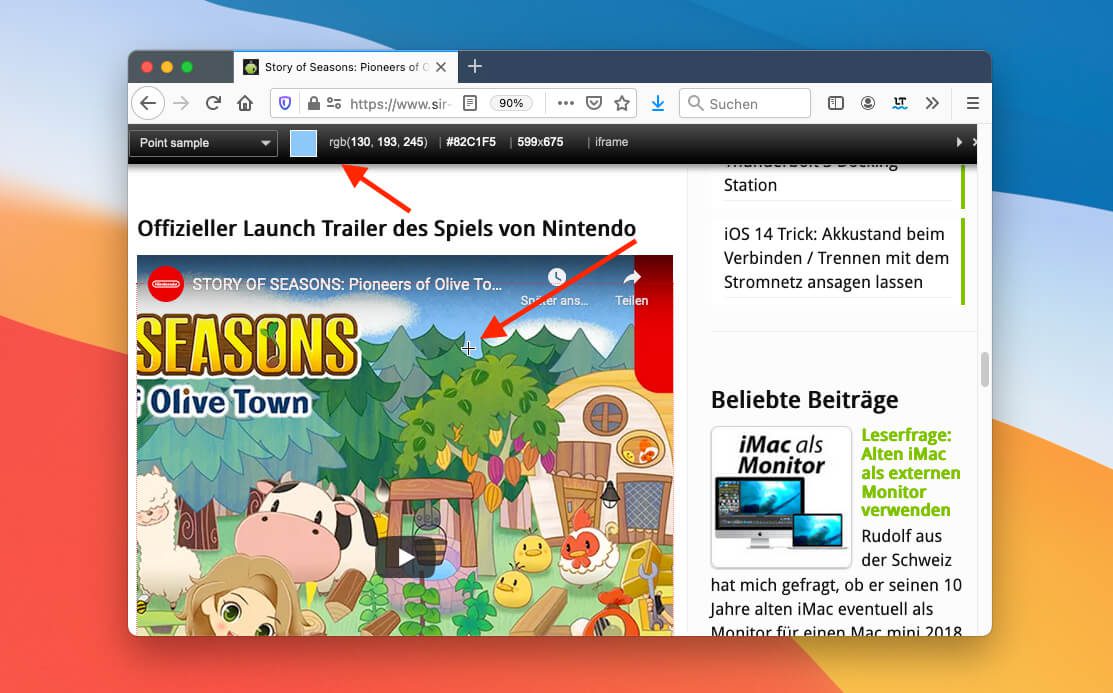The width and height of the screenshot is (1113, 693).
Task: Open the Firefox hamburger menu
Action: pos(972,103)
